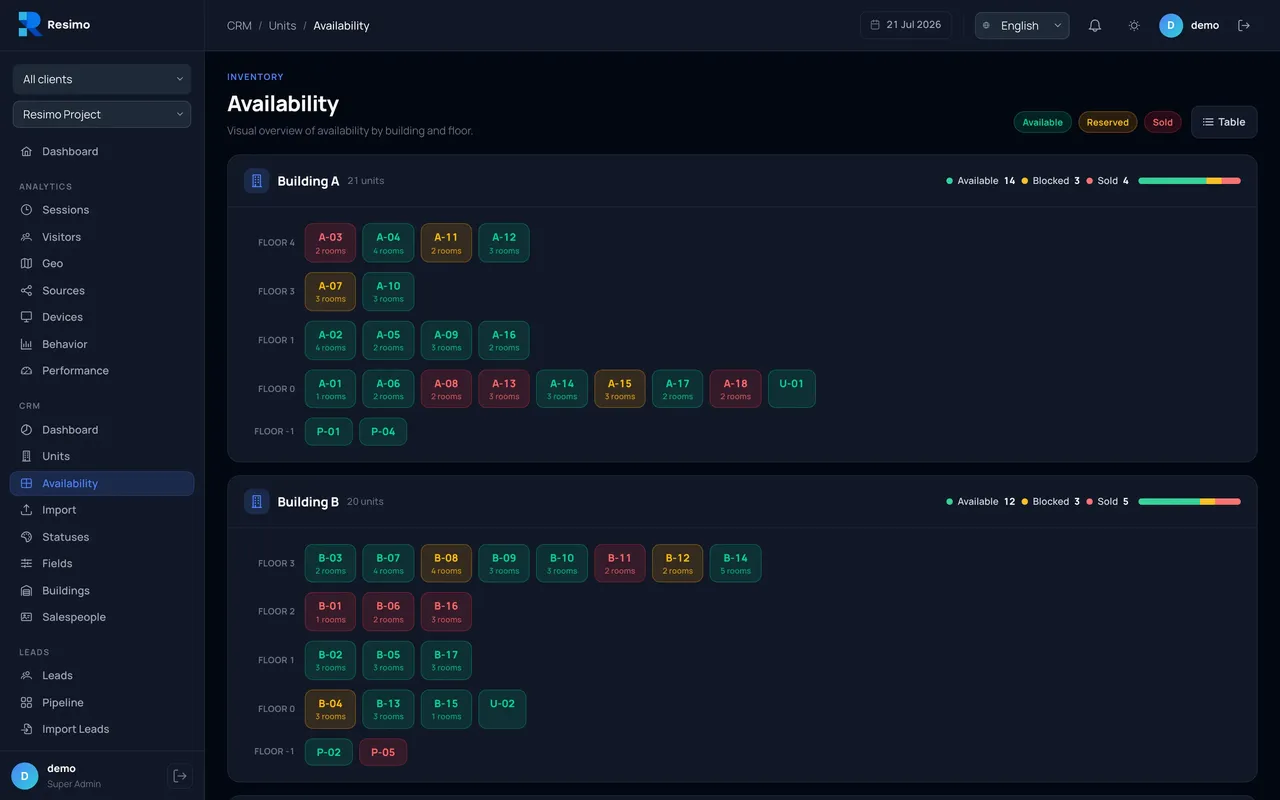Screen dimensions: 1280x800
Task: Open the English language dropdown
Action: click(1022, 25)
